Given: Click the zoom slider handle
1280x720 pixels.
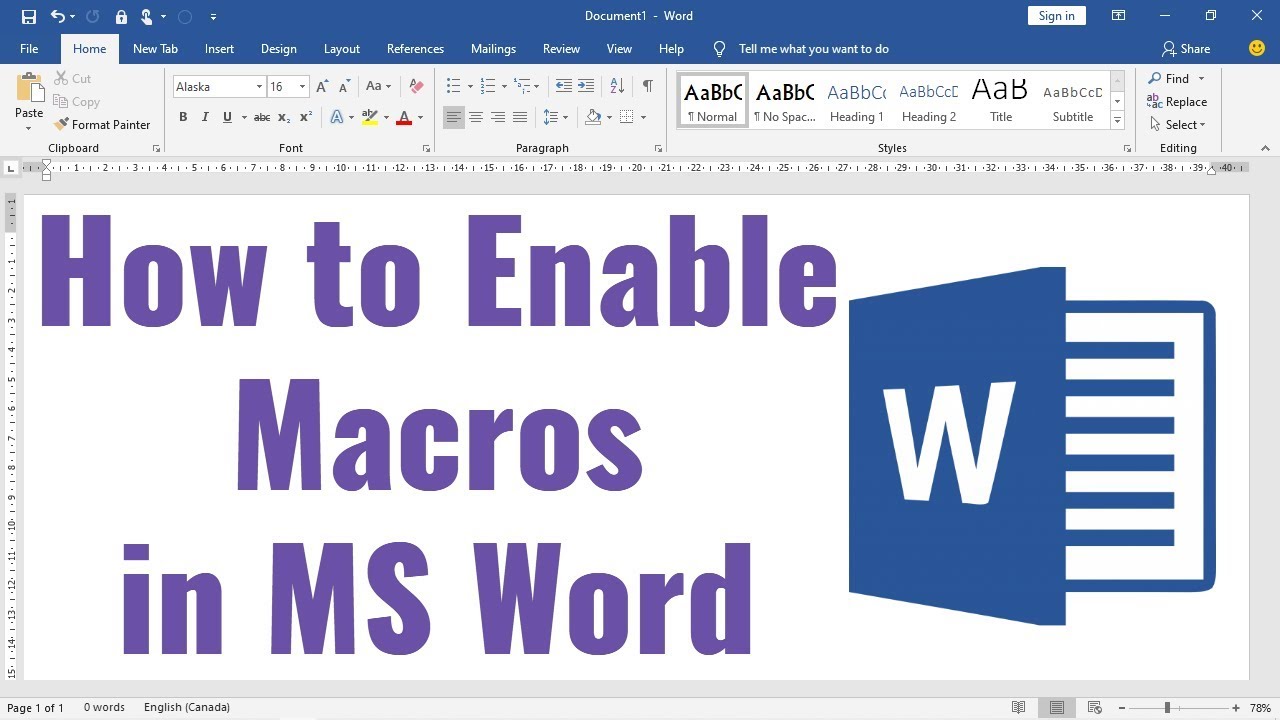Looking at the screenshot, I should 1167,708.
